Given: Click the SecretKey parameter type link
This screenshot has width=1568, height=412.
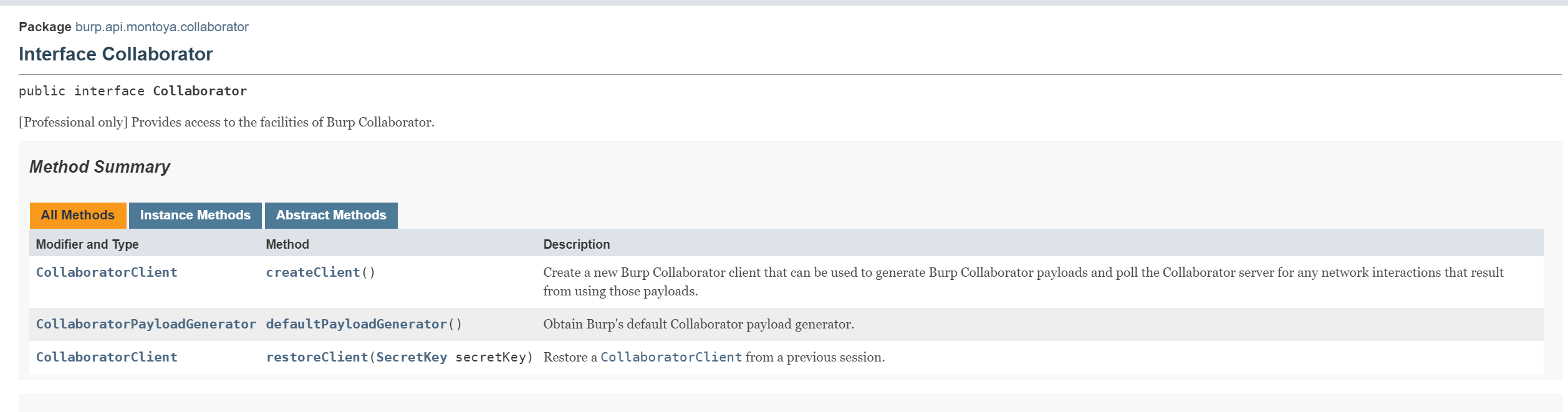Looking at the screenshot, I should (x=411, y=357).
